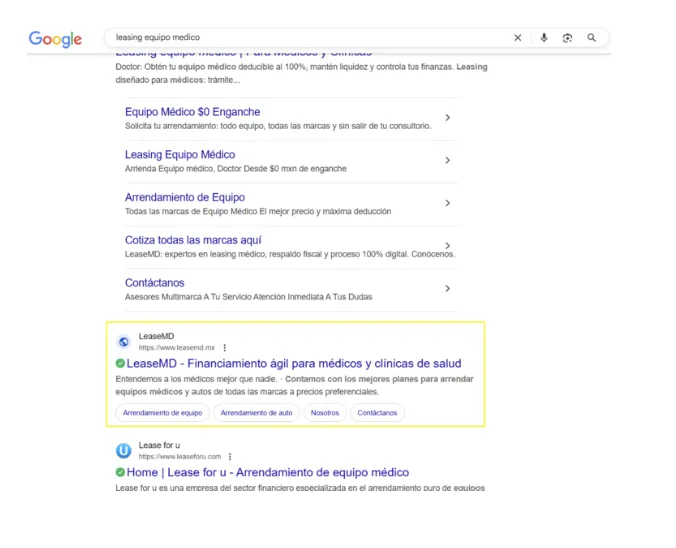This screenshot has width=676, height=548.
Task: Click the magnifying glass search icon
Action: coord(592,38)
